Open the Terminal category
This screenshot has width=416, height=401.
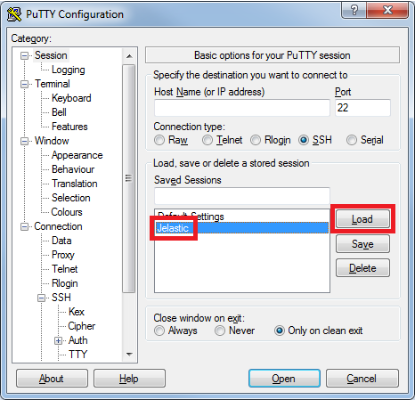point(52,84)
